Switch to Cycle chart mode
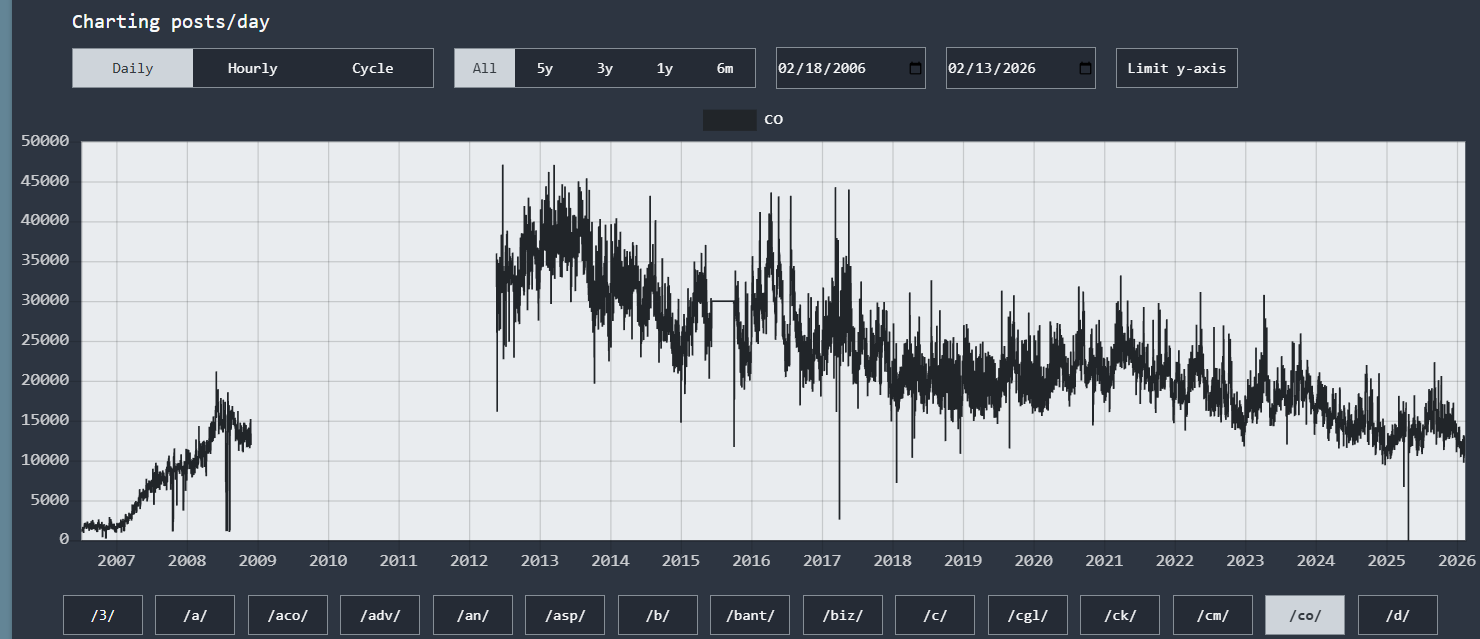Image resolution: width=1480 pixels, height=639 pixels. pyautogui.click(x=373, y=68)
